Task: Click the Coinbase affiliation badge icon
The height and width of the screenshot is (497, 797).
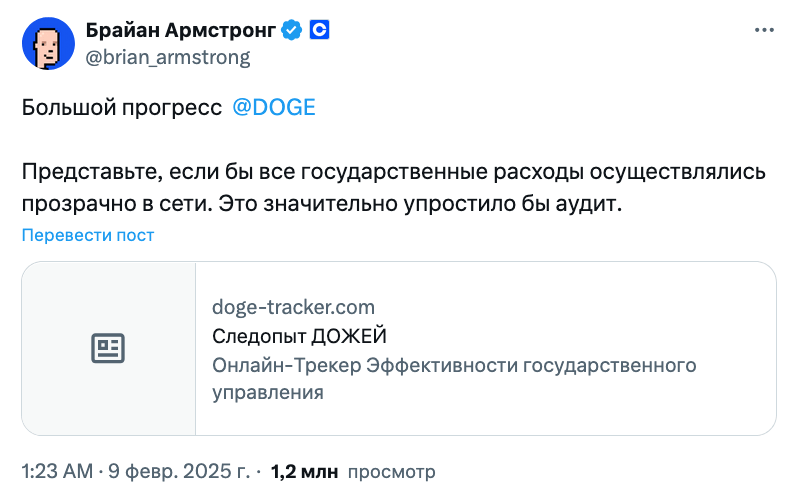Action: coord(319,30)
